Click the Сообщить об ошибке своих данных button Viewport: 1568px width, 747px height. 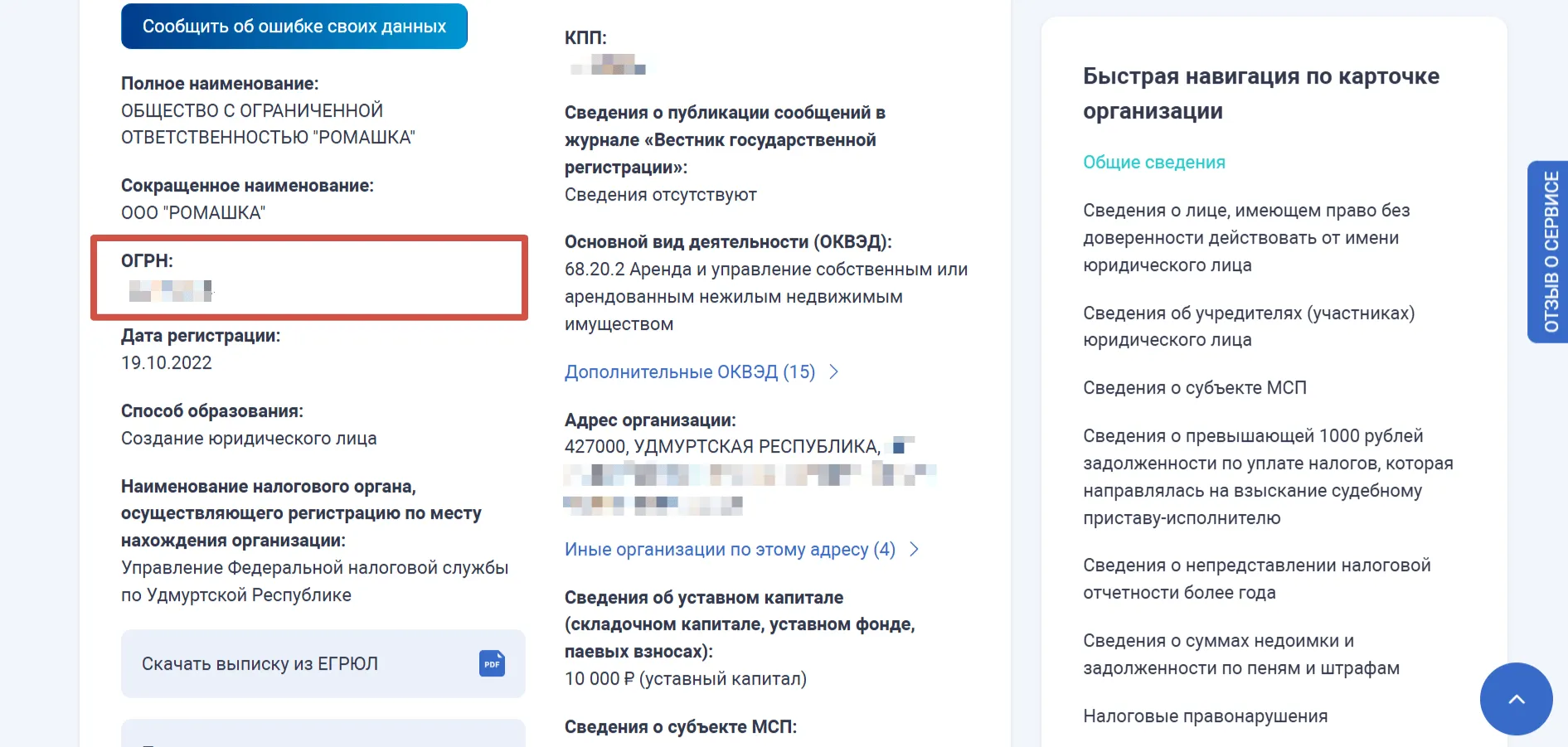[294, 26]
